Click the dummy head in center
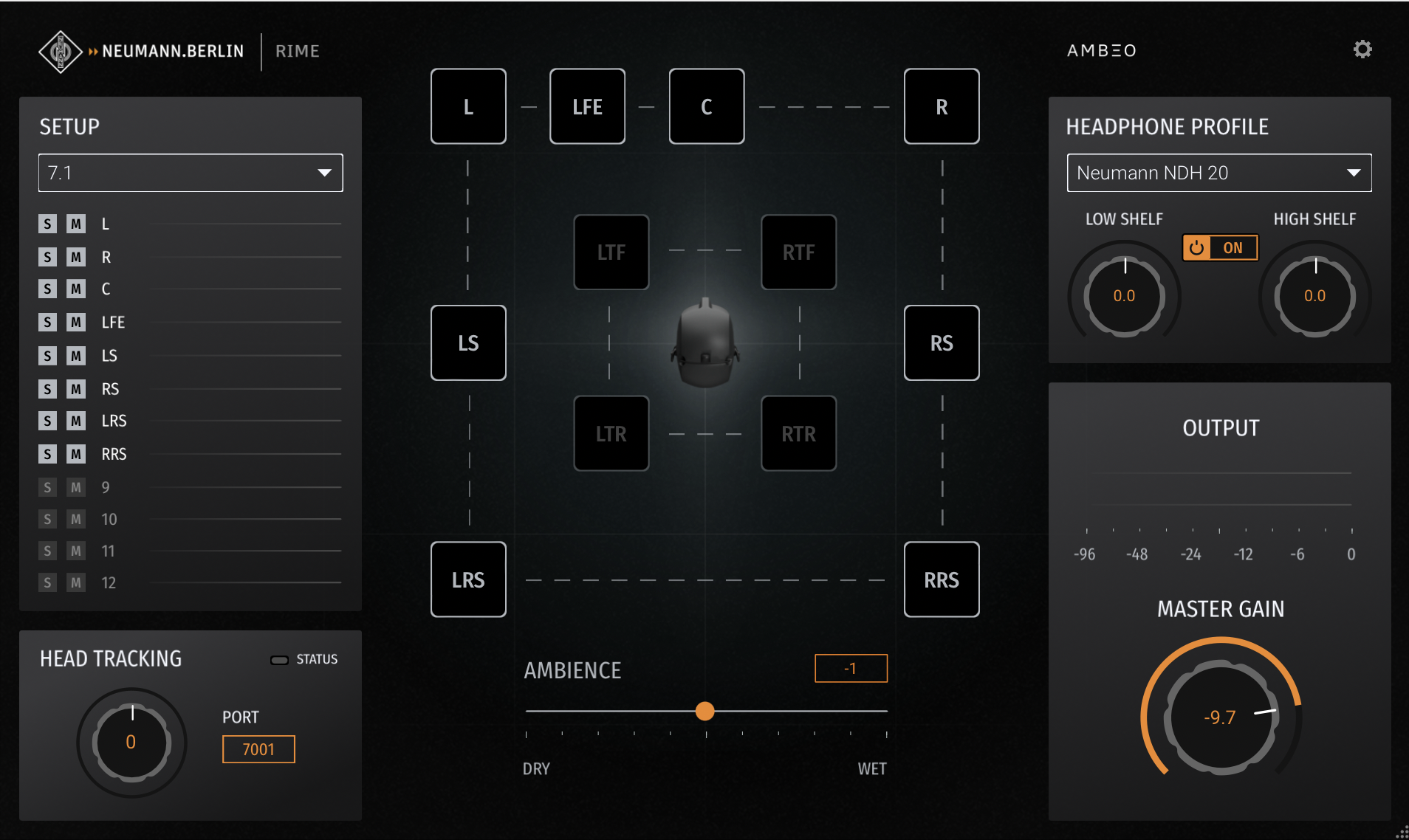 [705, 343]
